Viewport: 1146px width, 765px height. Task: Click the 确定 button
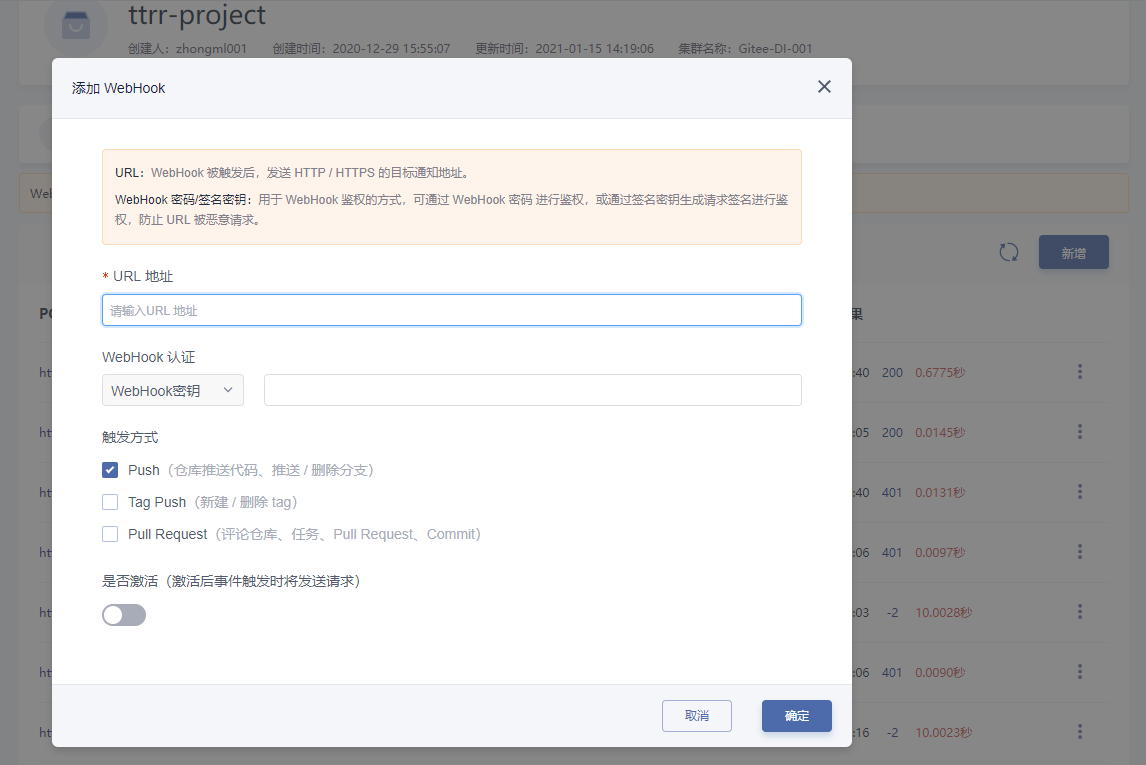pyautogui.click(x=797, y=716)
